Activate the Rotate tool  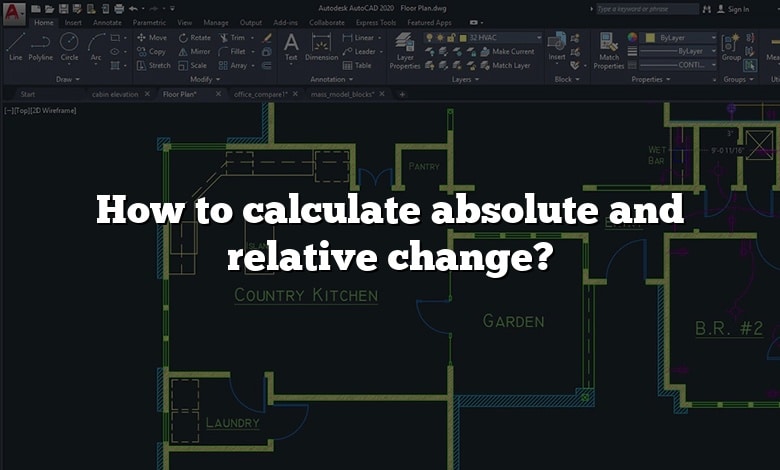point(195,38)
